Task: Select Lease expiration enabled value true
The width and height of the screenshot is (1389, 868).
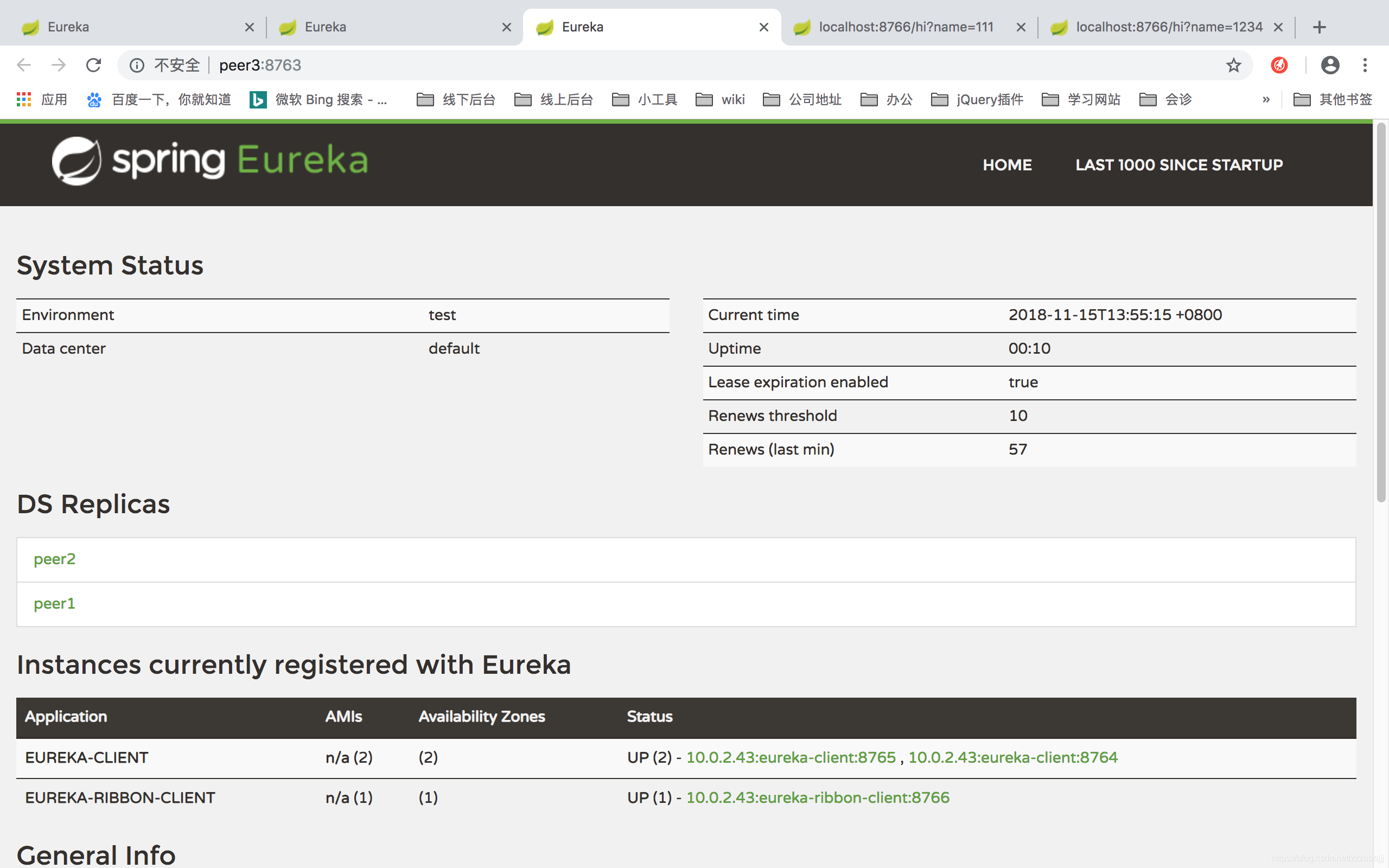Action: 1023,382
